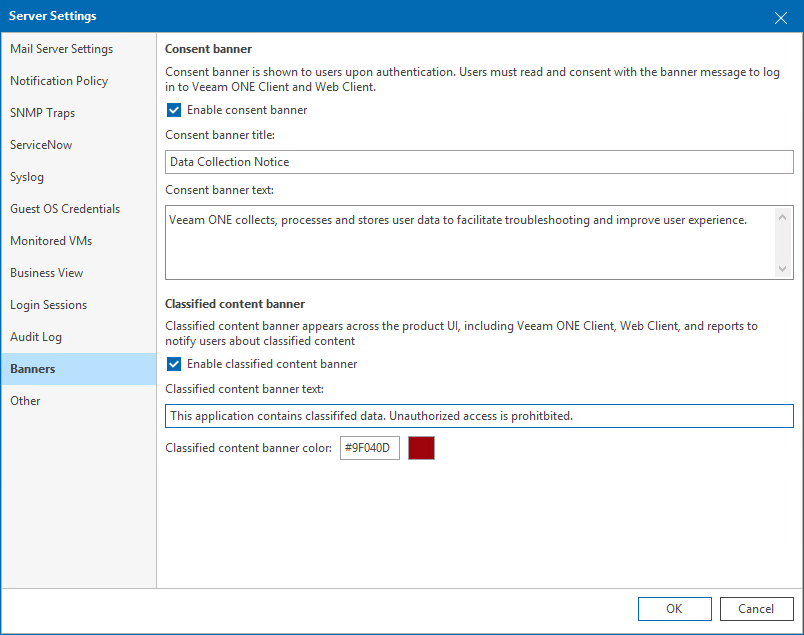Click the banner color hex code field
804x635 pixels.
click(x=369, y=448)
